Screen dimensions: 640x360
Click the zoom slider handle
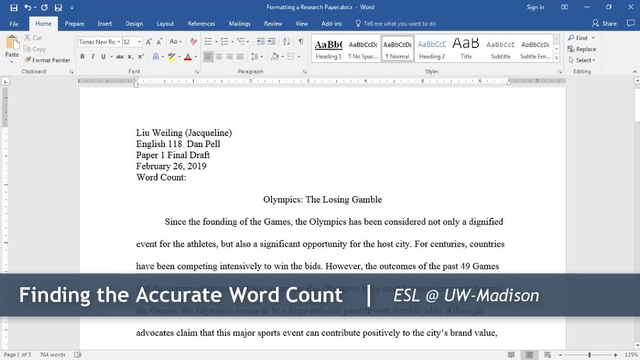589,355
